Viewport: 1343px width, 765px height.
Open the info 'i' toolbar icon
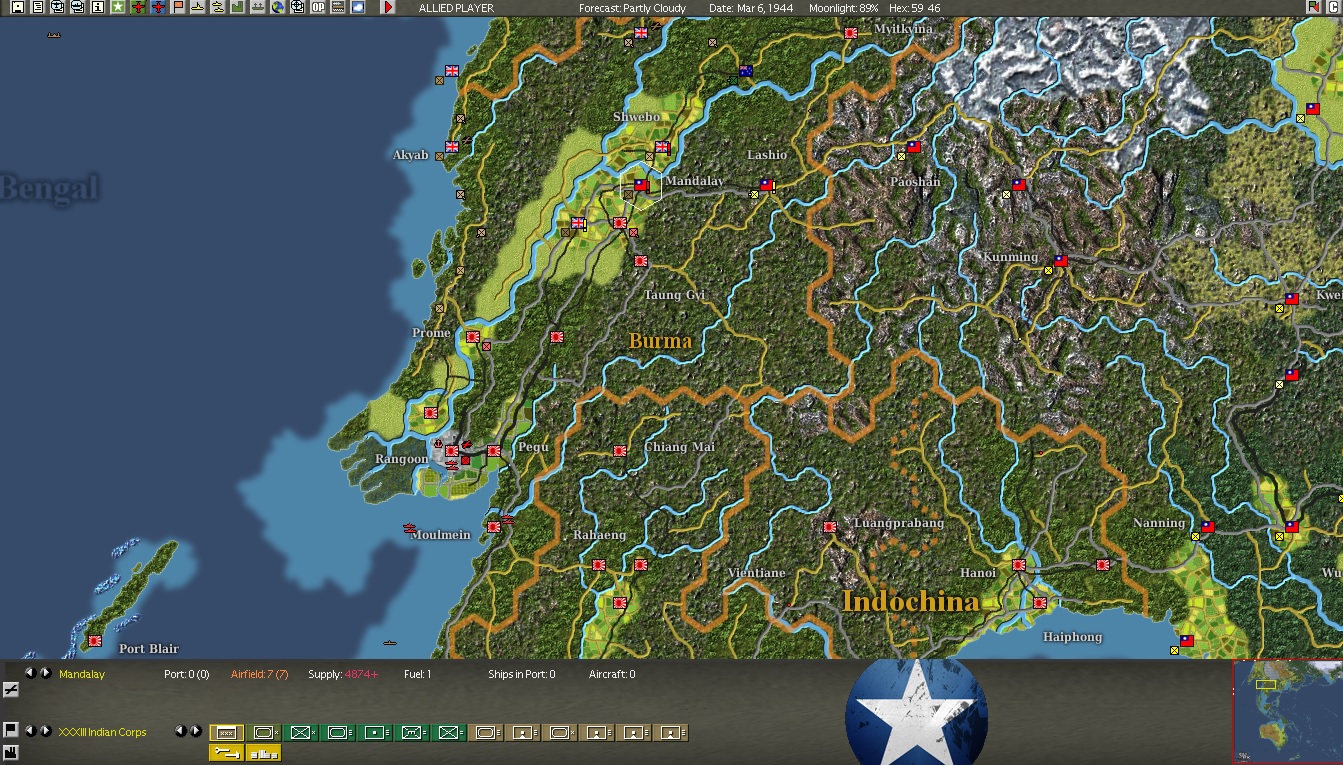[x=97, y=7]
